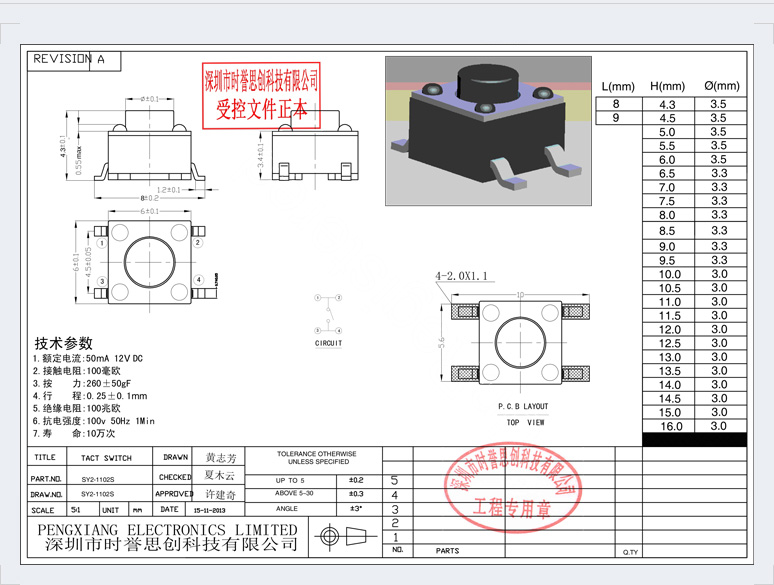Click the Ø value in the 7.0 row
The image size is (774, 585).
[x=719, y=187]
